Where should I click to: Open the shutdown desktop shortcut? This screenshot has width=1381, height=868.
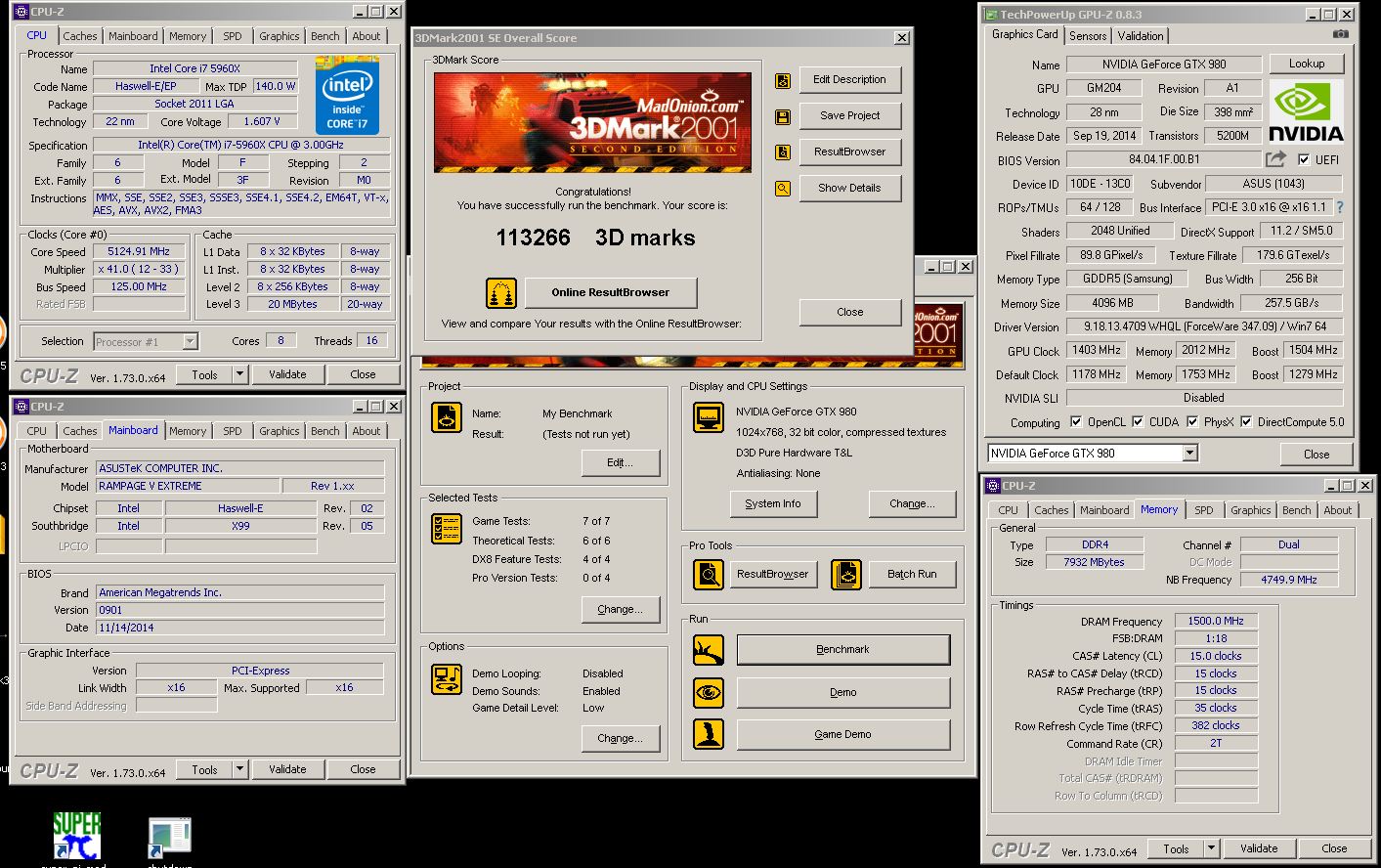coord(170,841)
